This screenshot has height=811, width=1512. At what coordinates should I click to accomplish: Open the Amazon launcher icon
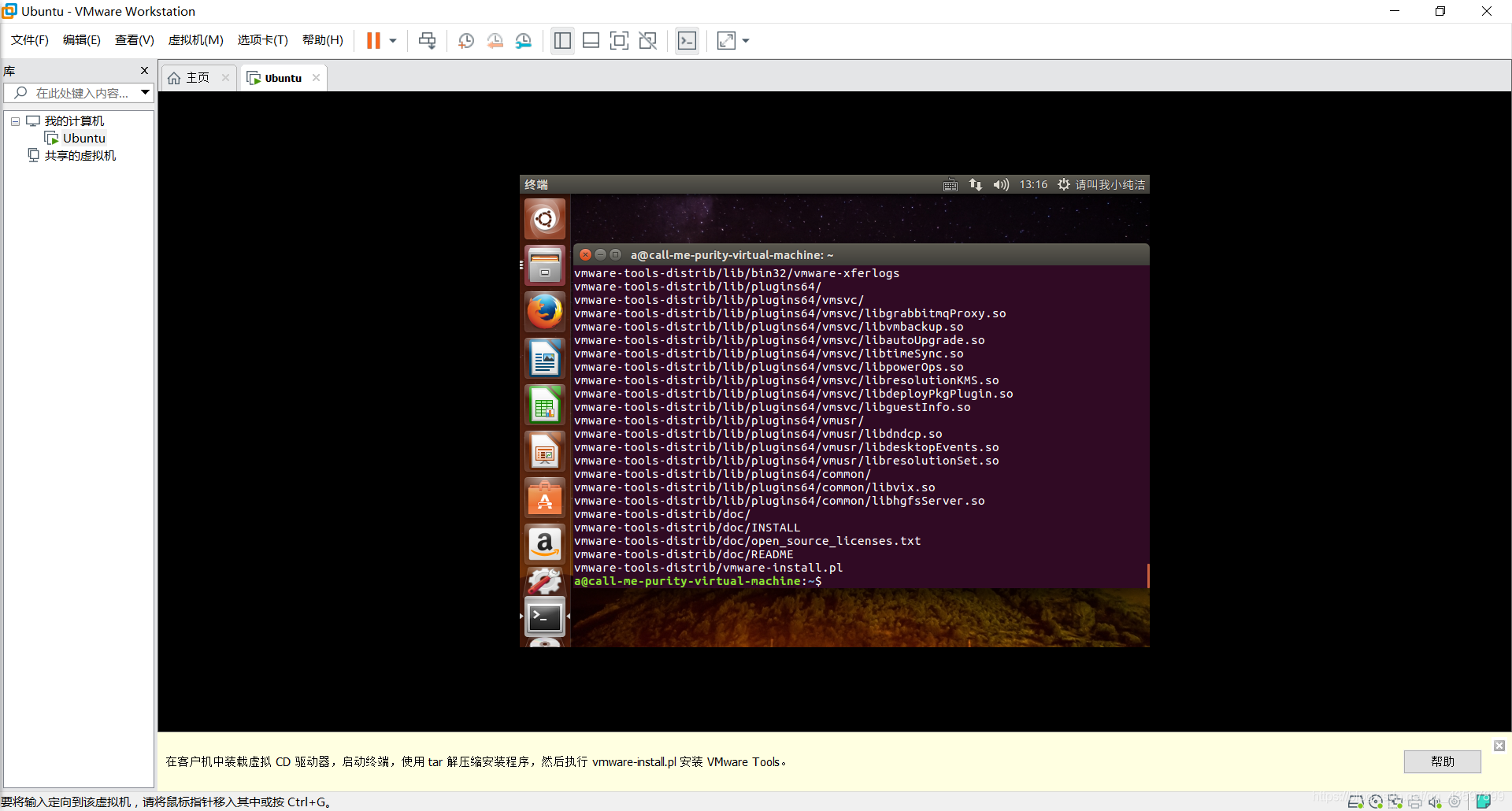[x=545, y=544]
